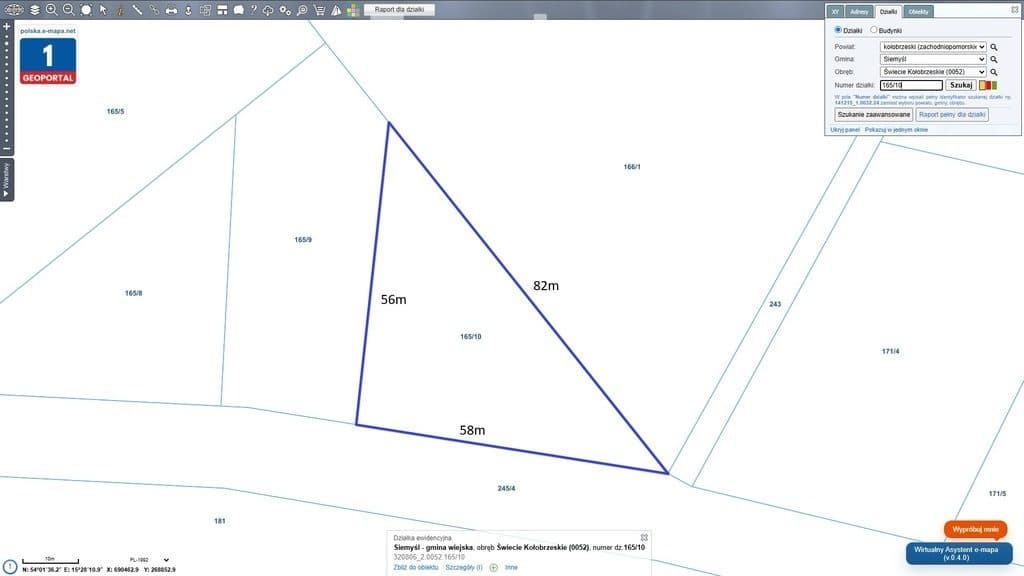Screen dimensions: 1024x576
Task: Switch to the Działki tab
Action: [888, 12]
